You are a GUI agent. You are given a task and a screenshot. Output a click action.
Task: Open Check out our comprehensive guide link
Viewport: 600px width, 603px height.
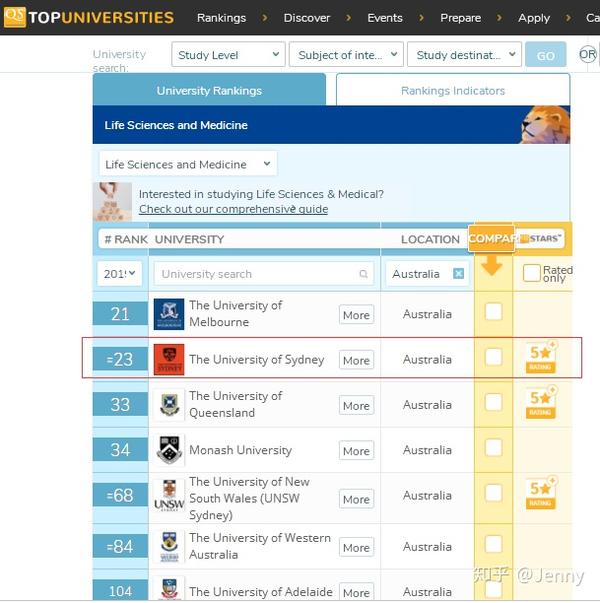[x=233, y=209]
